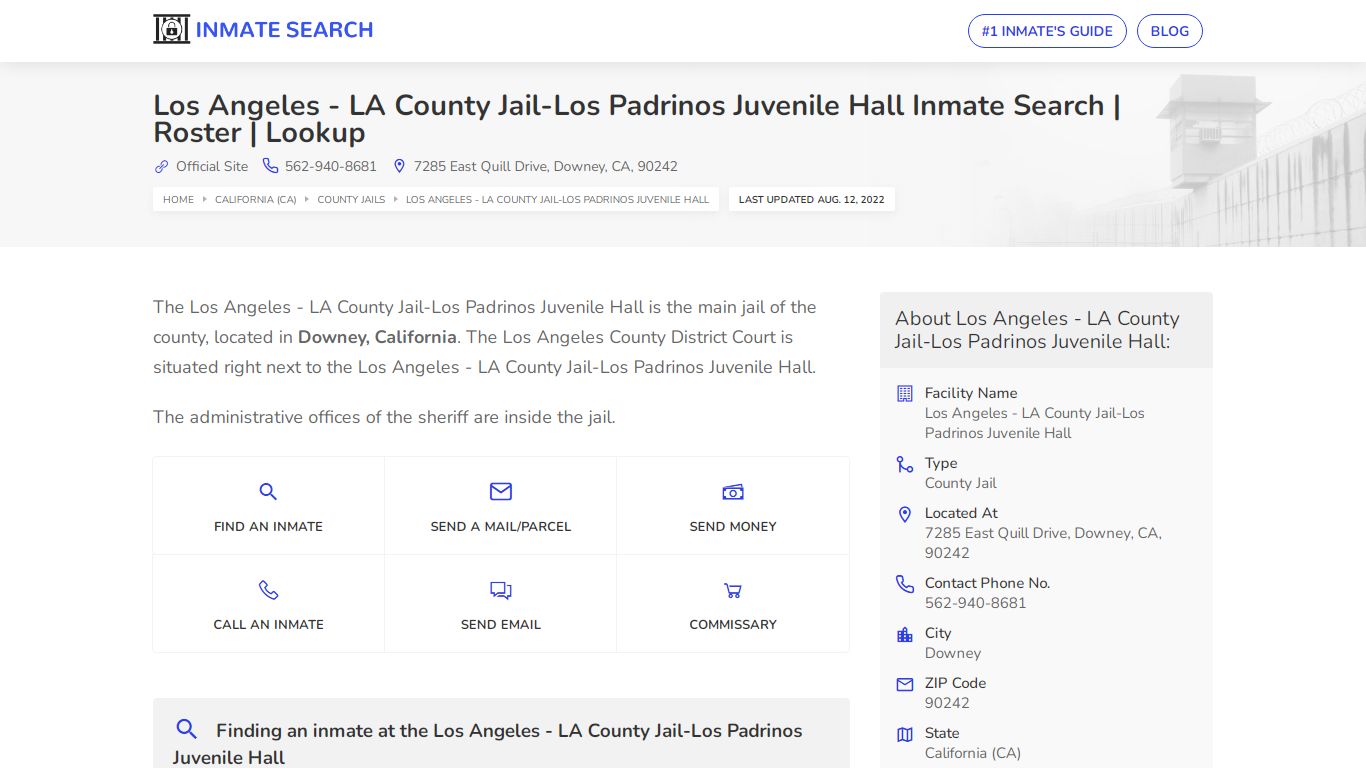
Task: Open COMMISSARY tile label
Action: (x=733, y=624)
